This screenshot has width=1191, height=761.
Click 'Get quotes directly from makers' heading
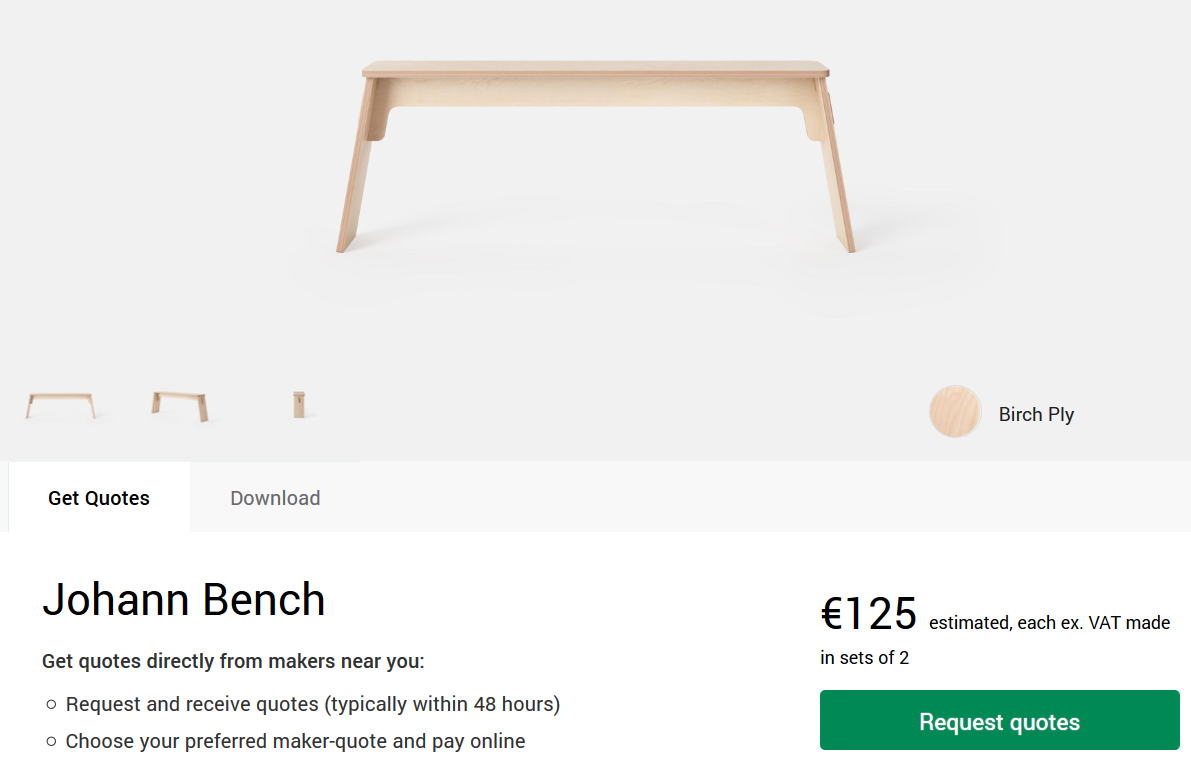click(233, 661)
